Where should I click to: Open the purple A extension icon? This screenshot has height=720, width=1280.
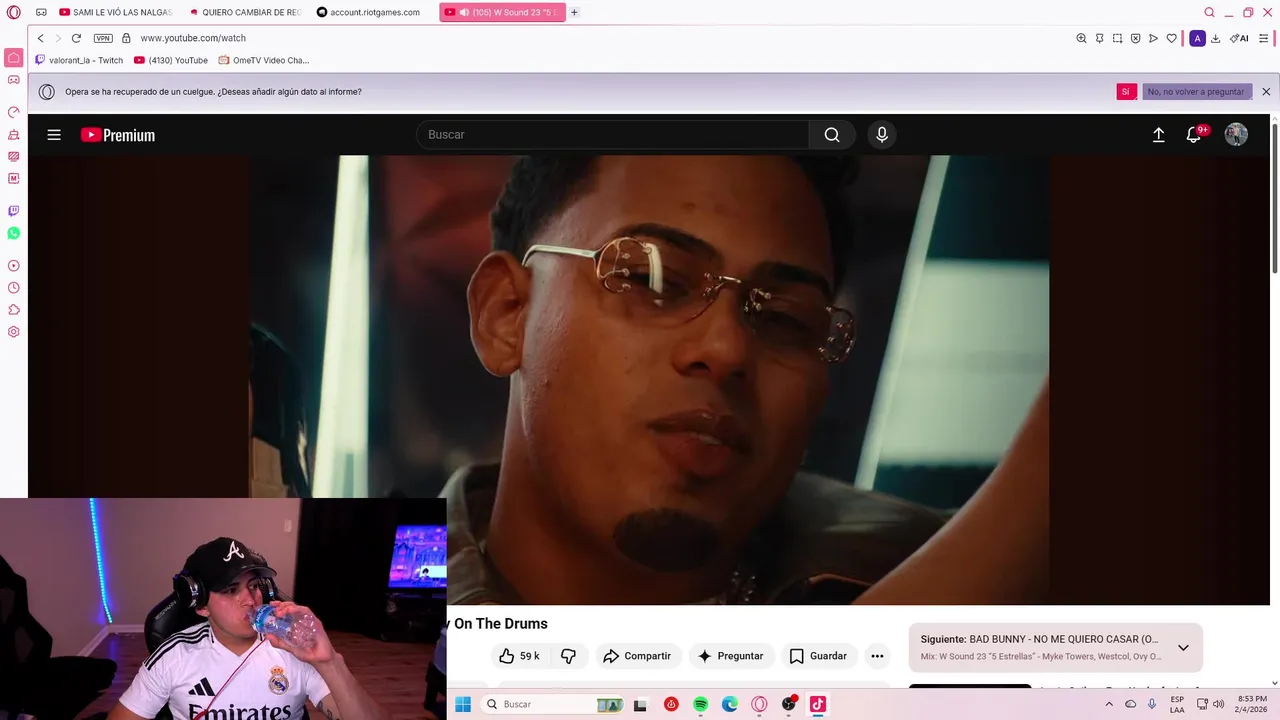click(1197, 38)
